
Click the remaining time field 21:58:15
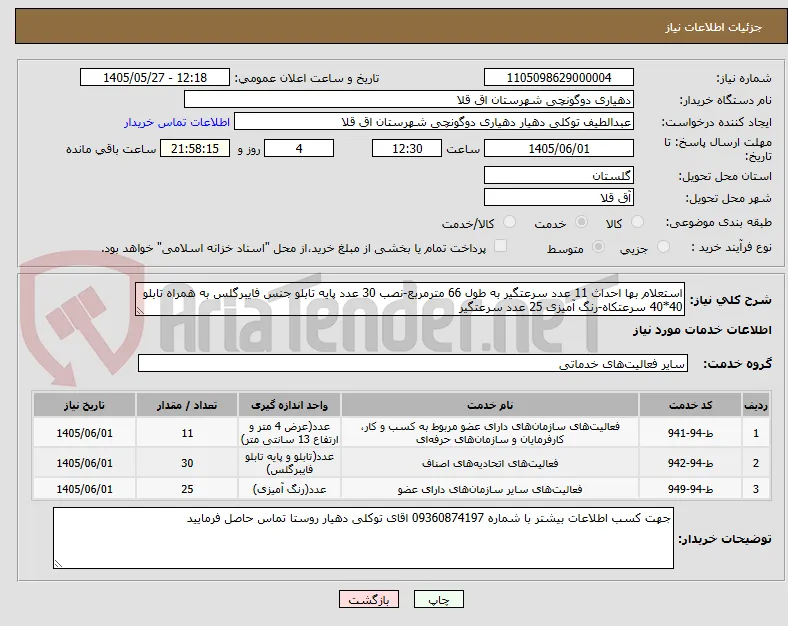[x=195, y=148]
